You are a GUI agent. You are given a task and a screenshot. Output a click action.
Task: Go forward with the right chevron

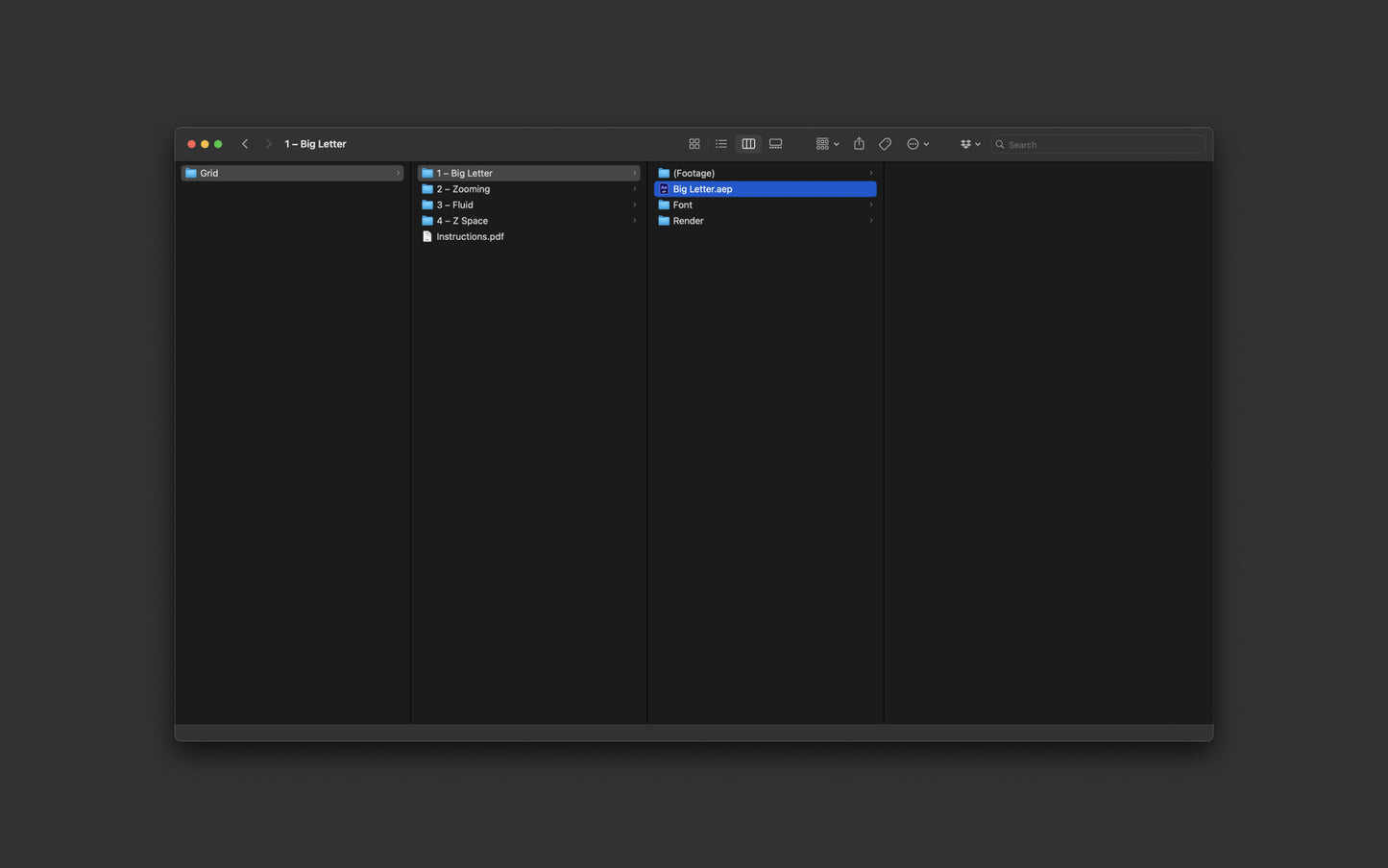click(x=268, y=144)
